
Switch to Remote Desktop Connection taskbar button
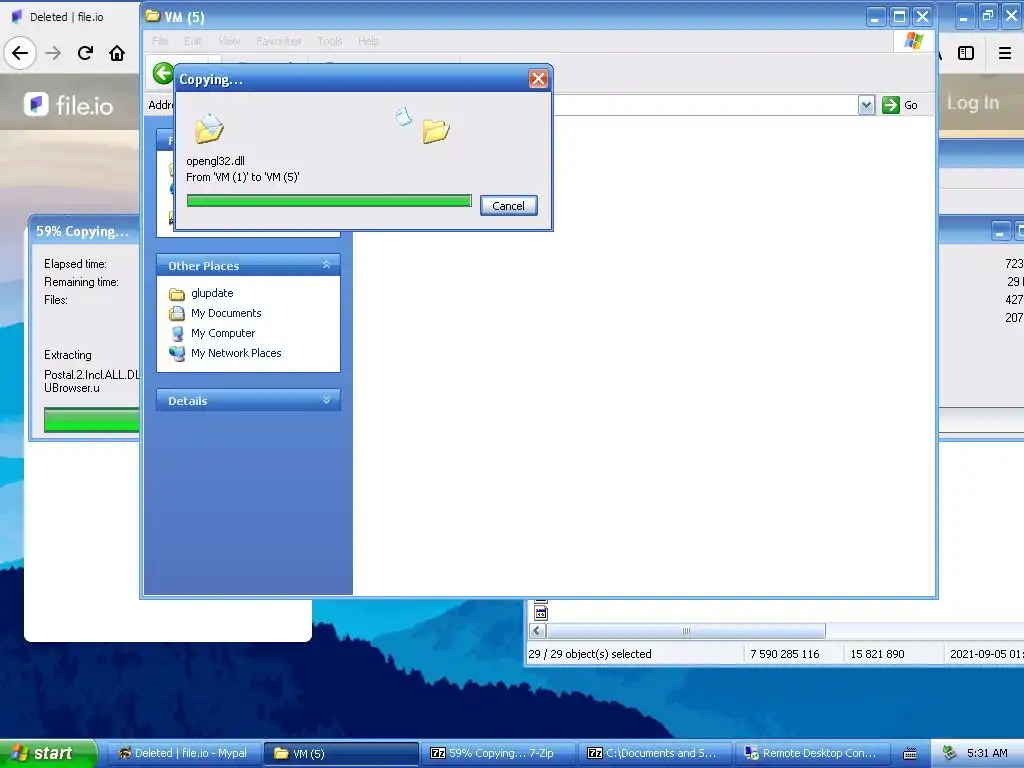click(x=812, y=753)
